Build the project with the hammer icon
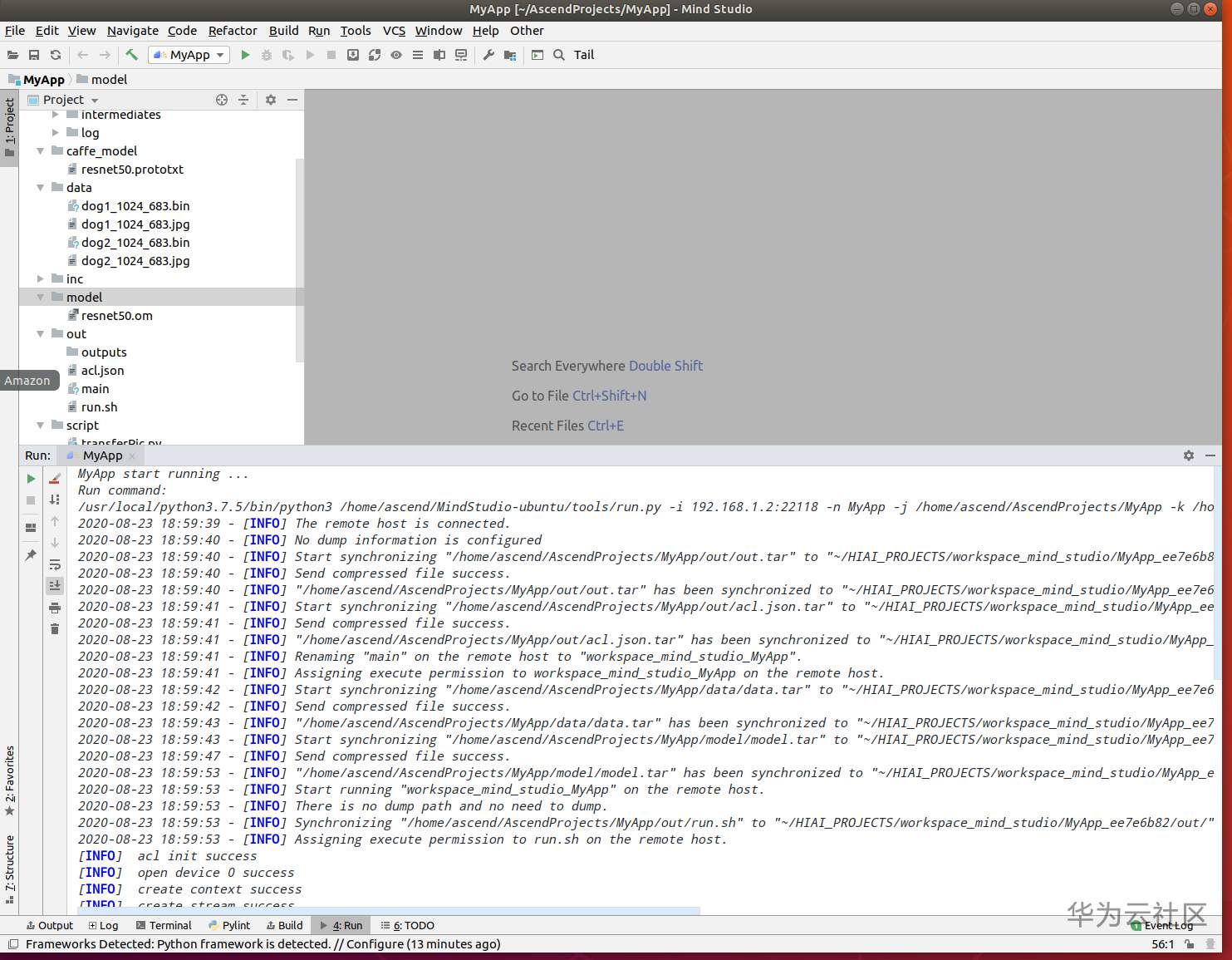1232x960 pixels. click(131, 55)
